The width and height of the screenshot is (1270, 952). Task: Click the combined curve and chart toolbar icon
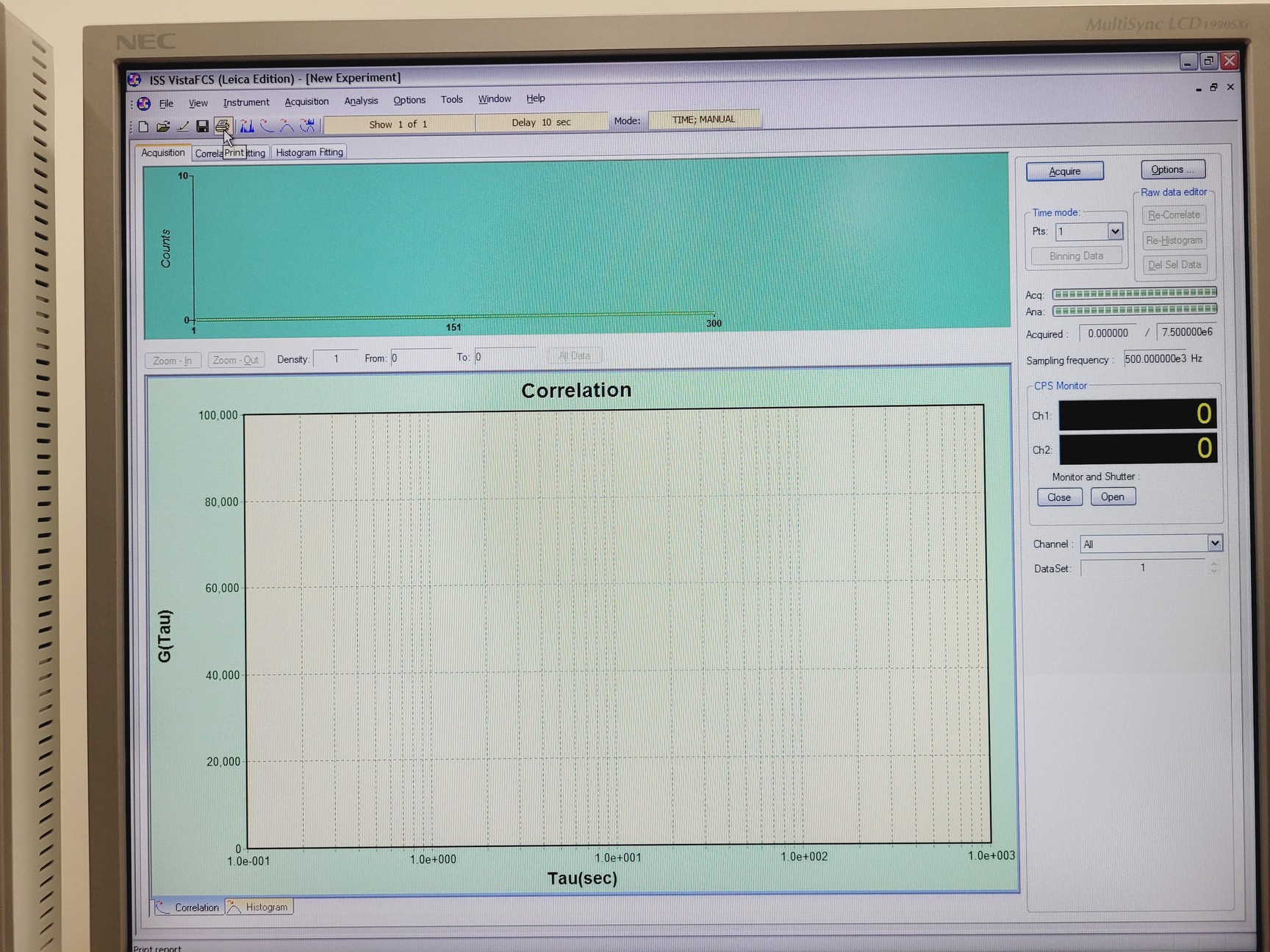tap(307, 126)
